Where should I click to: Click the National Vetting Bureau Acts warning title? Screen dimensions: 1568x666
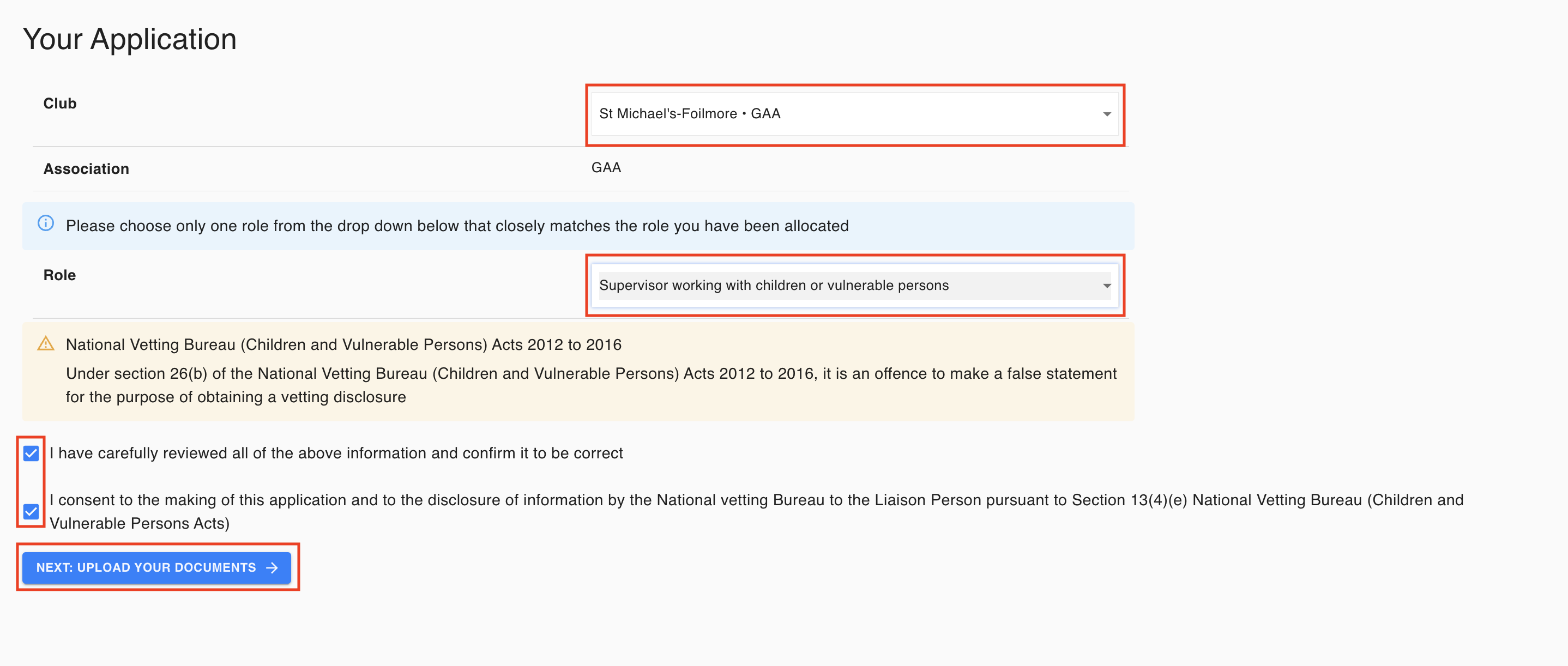343,344
